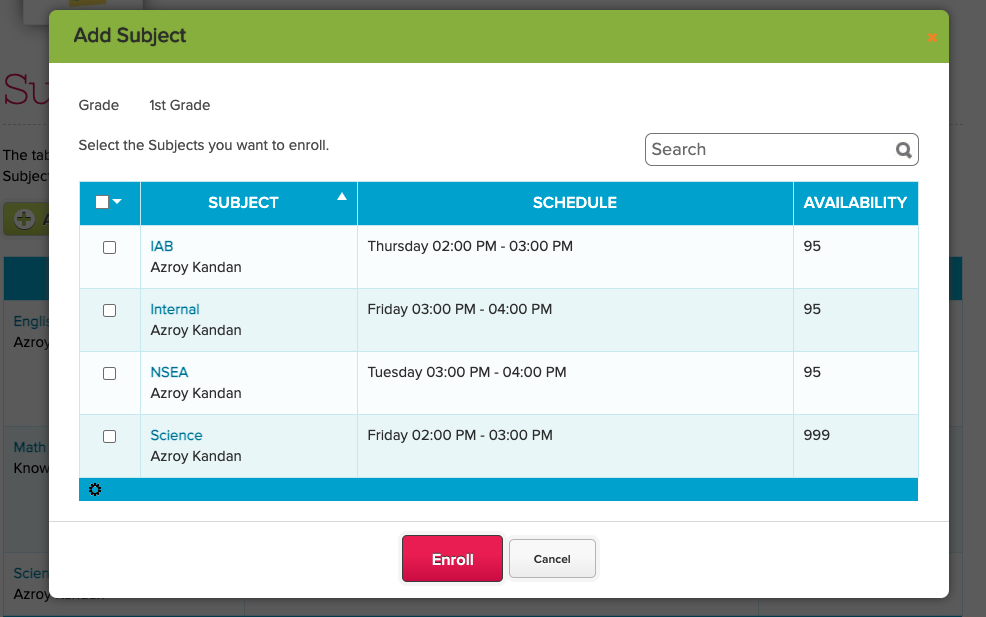Click the Enroll button
986x617 pixels.
(452, 559)
